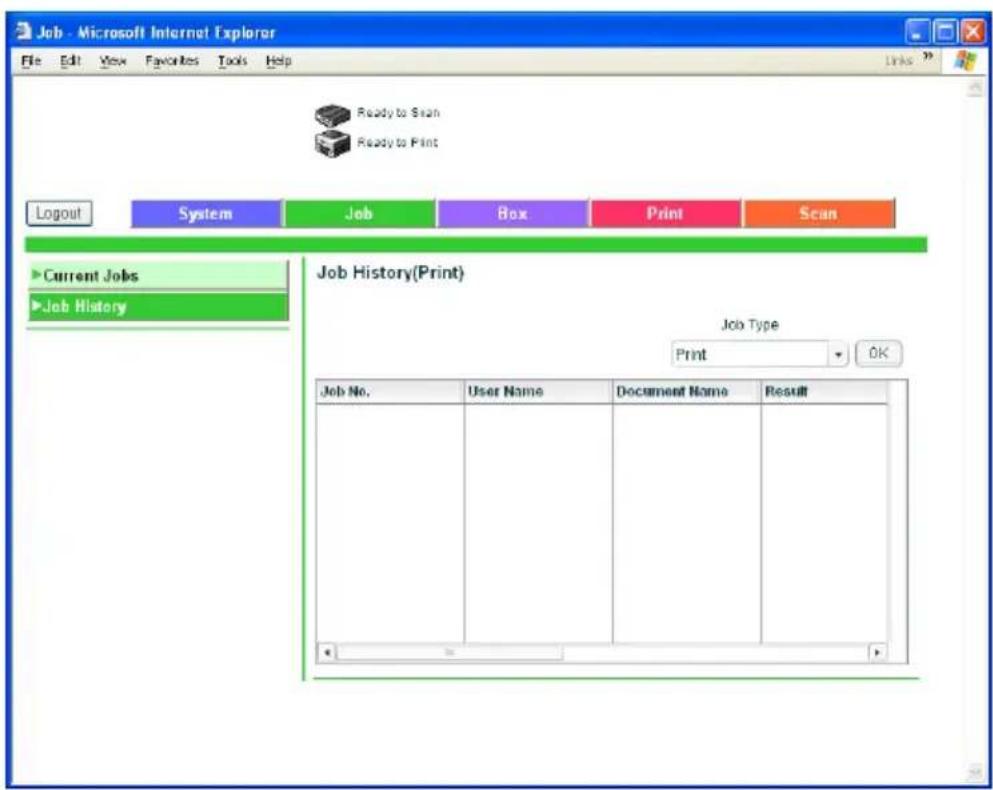Click the User Name column header
993x790 pixels.
click(x=538, y=392)
